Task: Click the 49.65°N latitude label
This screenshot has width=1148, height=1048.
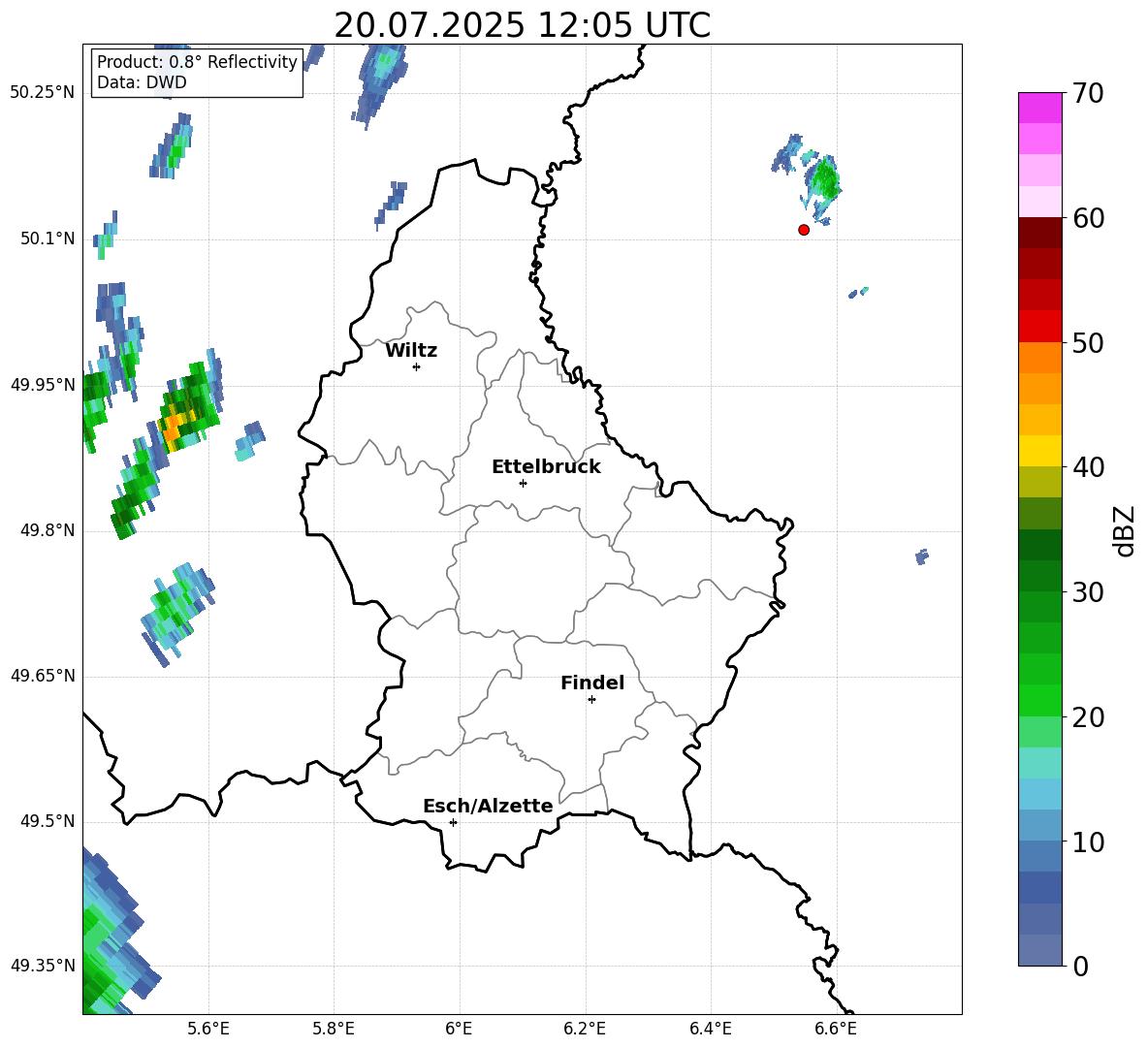Action: point(42,676)
